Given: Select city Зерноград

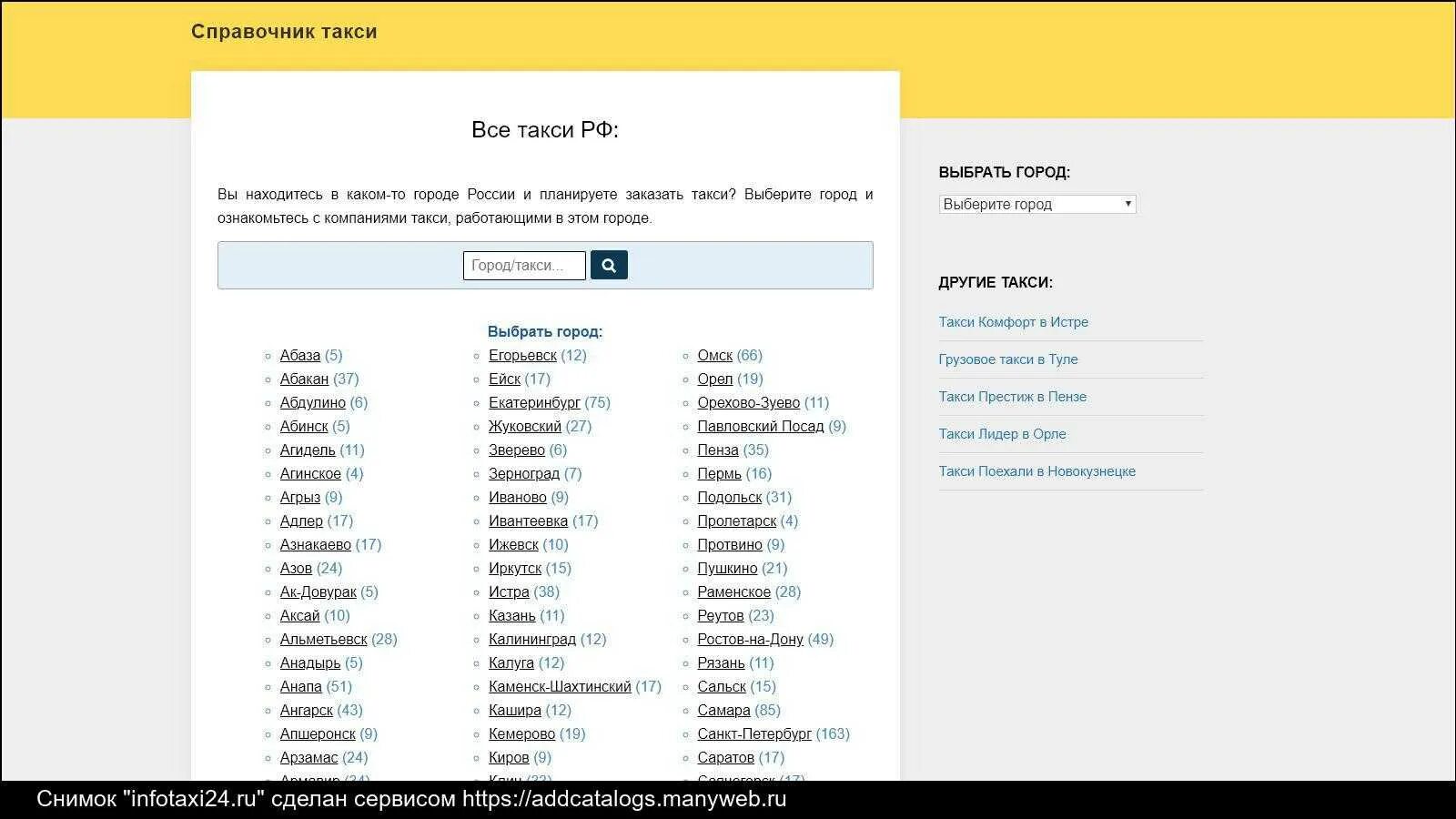Looking at the screenshot, I should [524, 474].
